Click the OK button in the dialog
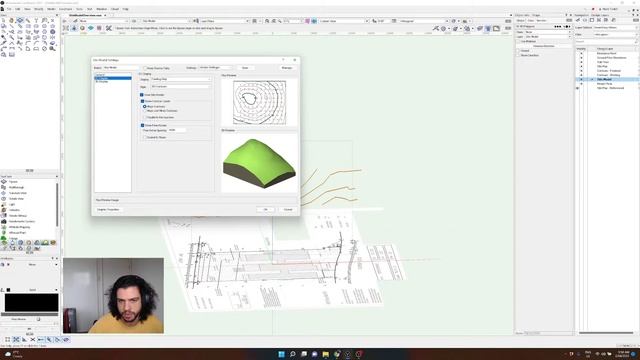 click(x=265, y=209)
